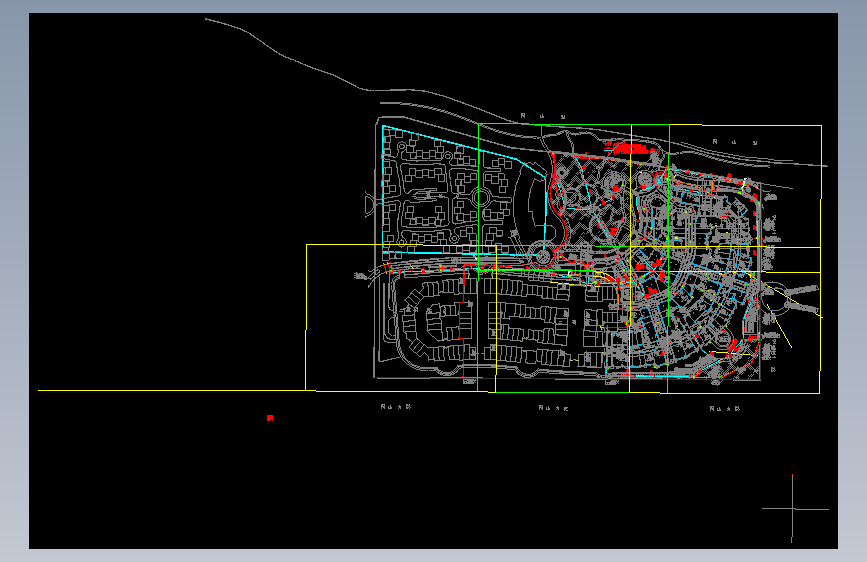Image resolution: width=867 pixels, height=562 pixels.
Task: Select the green viewport rectangle's top-left corner
Action: (x=478, y=124)
